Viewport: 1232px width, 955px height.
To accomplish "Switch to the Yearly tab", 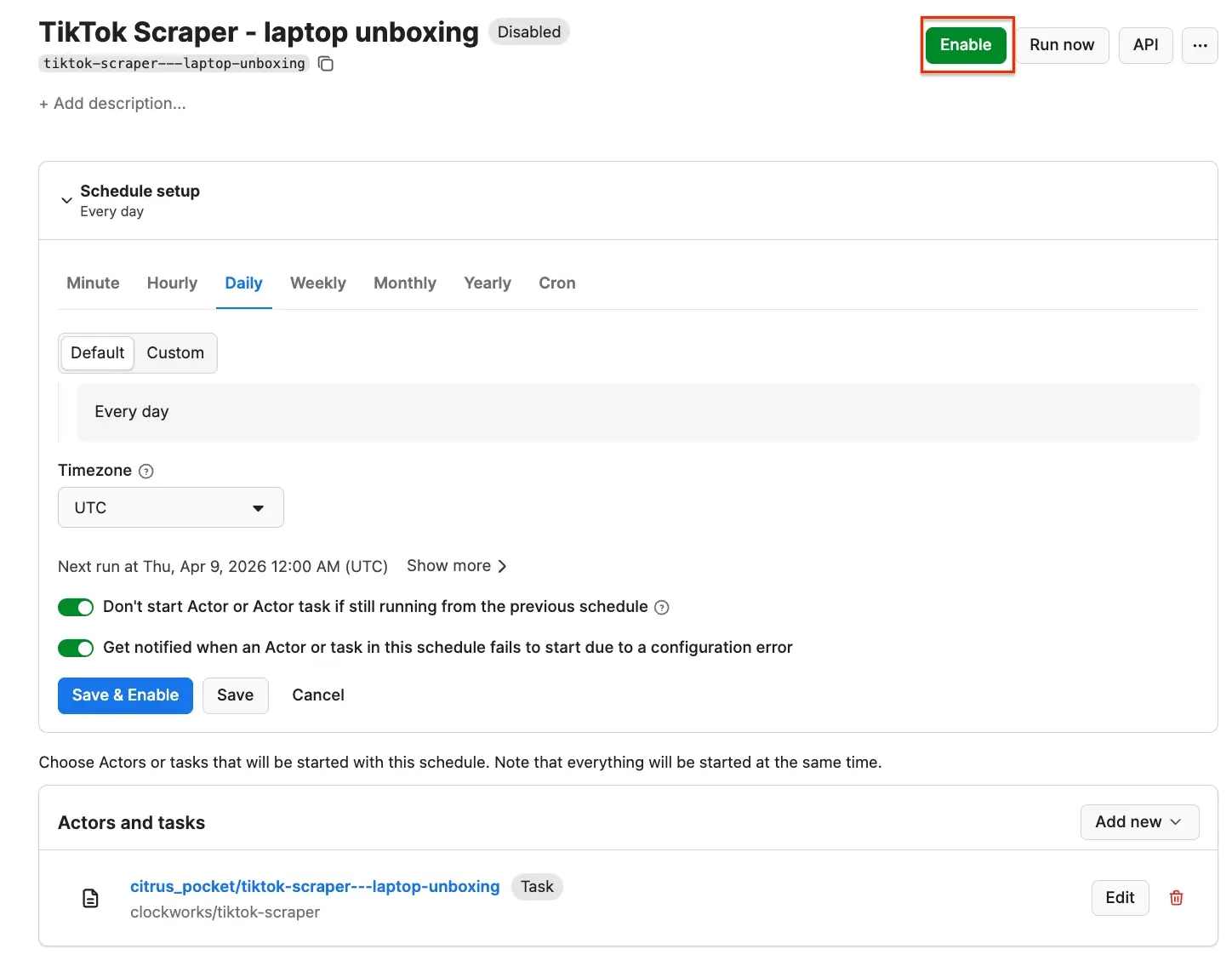I will (x=488, y=283).
